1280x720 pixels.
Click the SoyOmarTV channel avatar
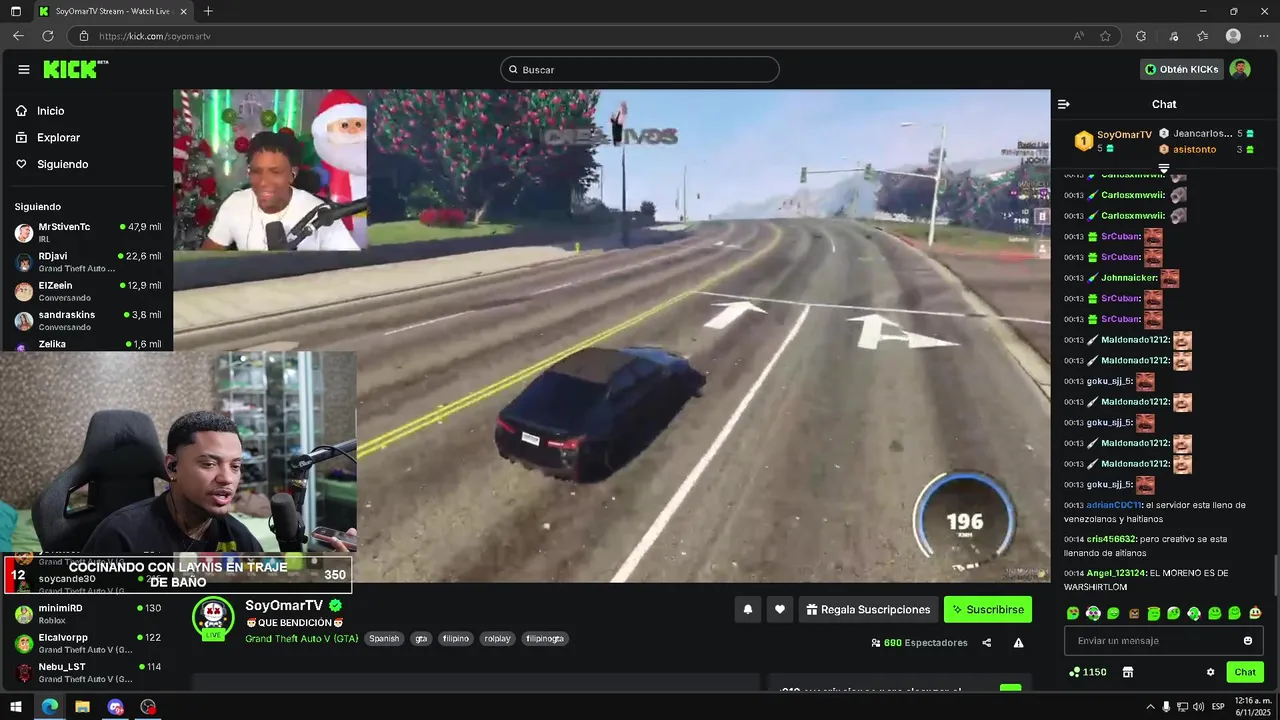point(213,617)
